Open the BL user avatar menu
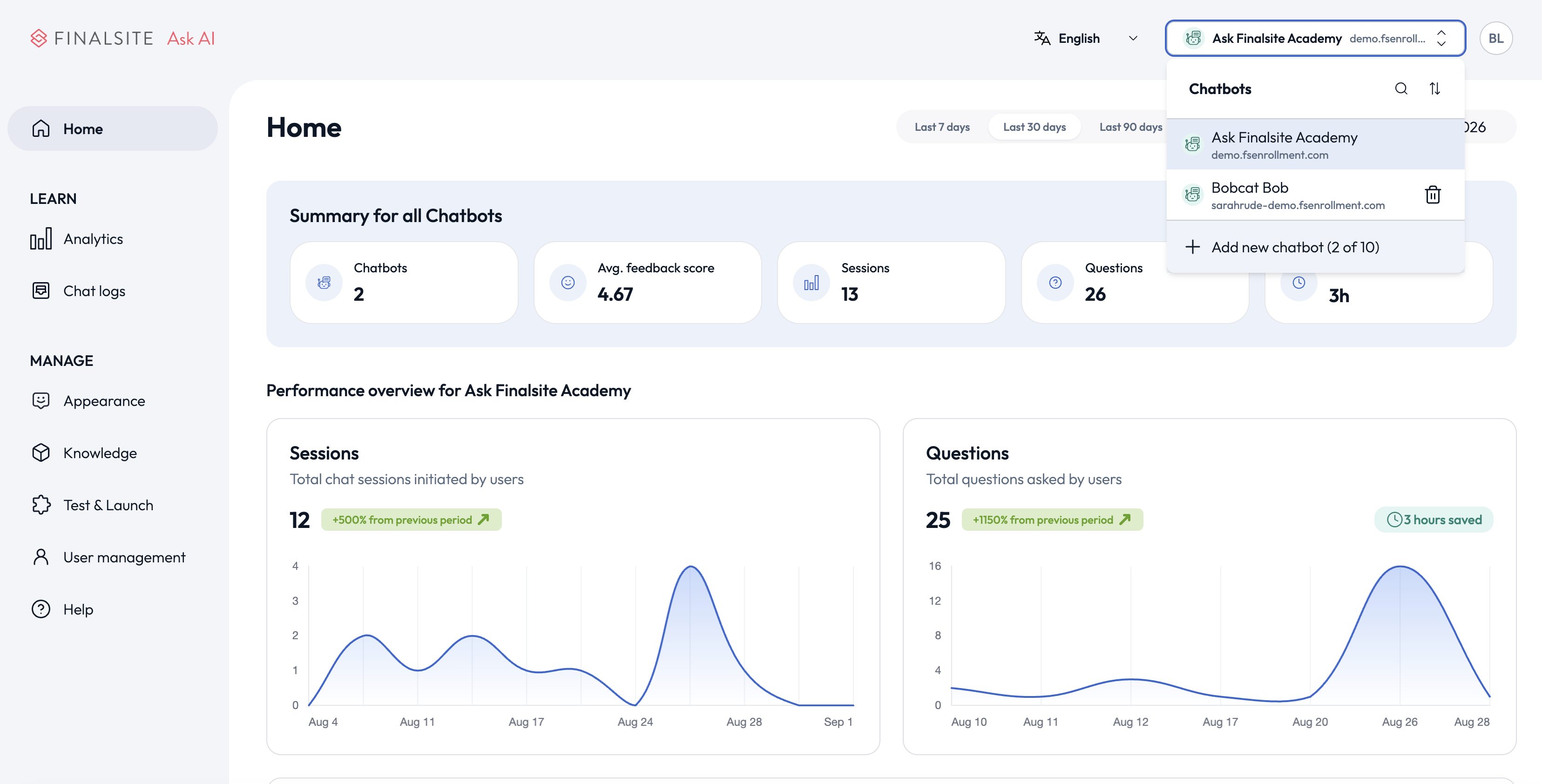Image resolution: width=1542 pixels, height=784 pixels. (x=1496, y=38)
